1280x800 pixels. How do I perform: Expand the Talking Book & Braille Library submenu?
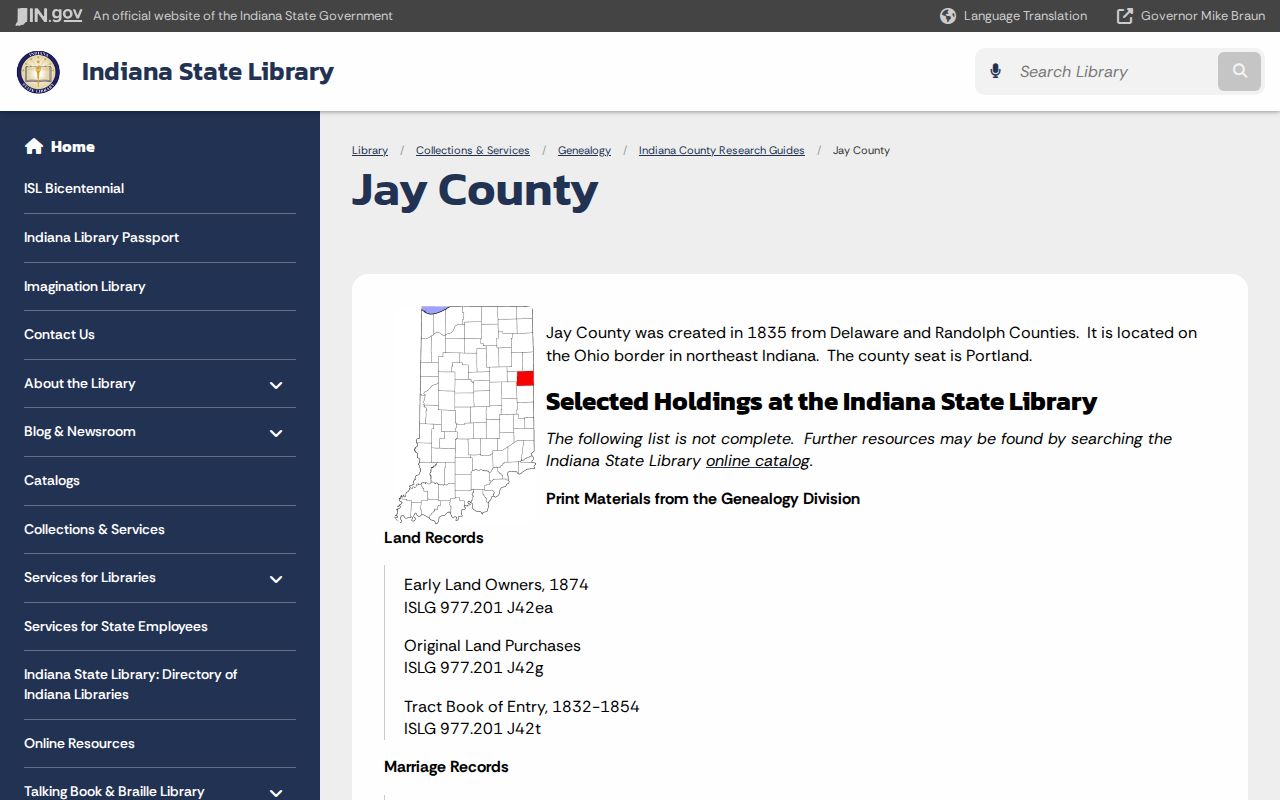pos(276,792)
